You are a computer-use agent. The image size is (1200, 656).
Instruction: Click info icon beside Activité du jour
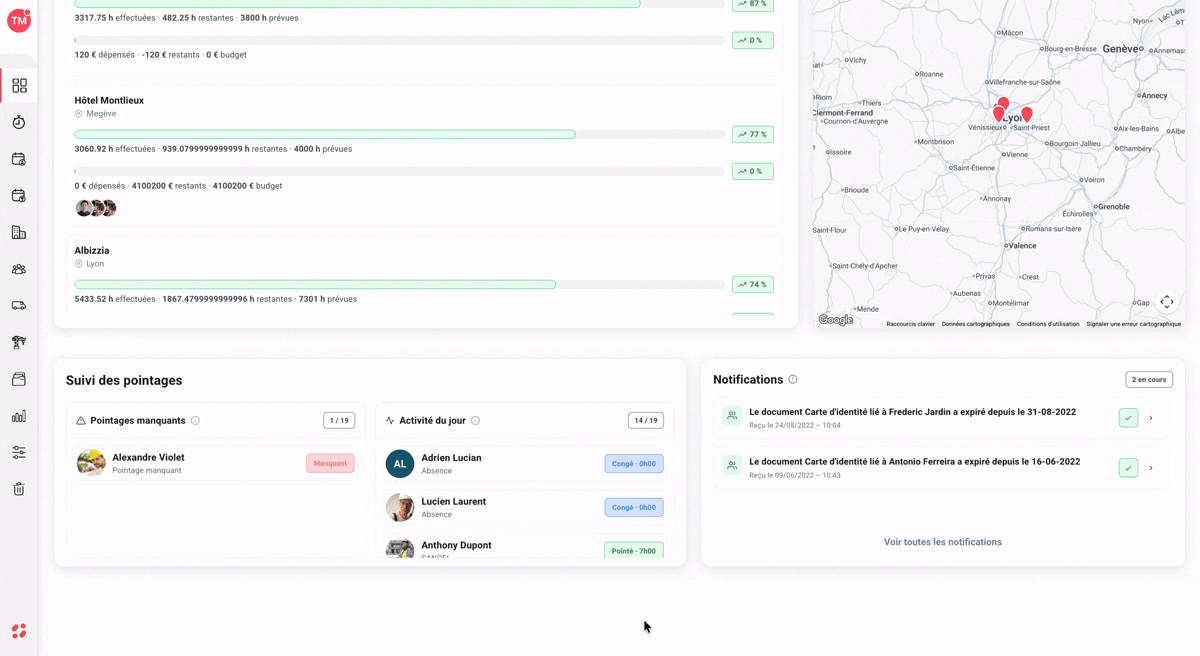[x=475, y=421]
